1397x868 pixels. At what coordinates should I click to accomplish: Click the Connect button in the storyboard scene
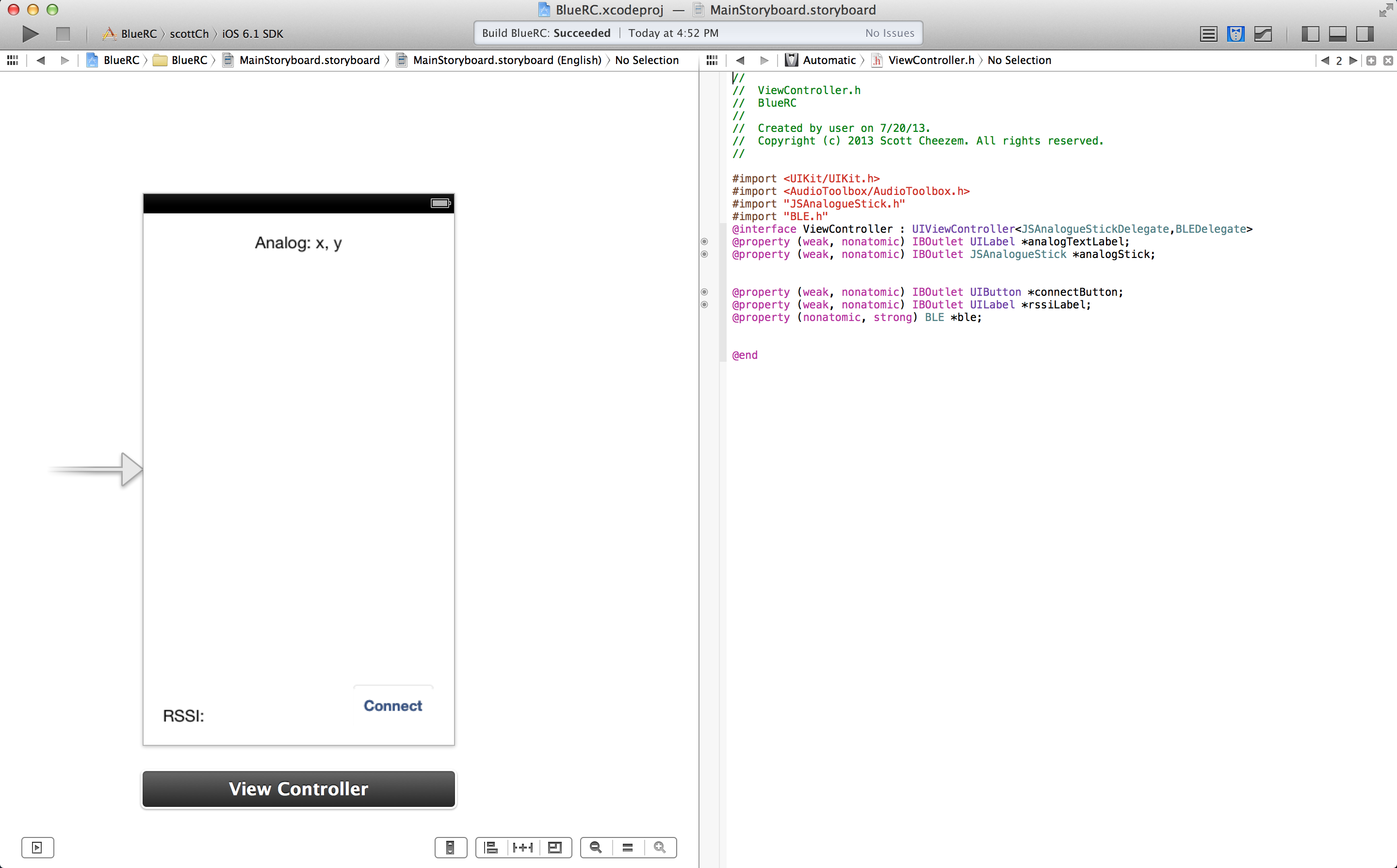pos(393,706)
